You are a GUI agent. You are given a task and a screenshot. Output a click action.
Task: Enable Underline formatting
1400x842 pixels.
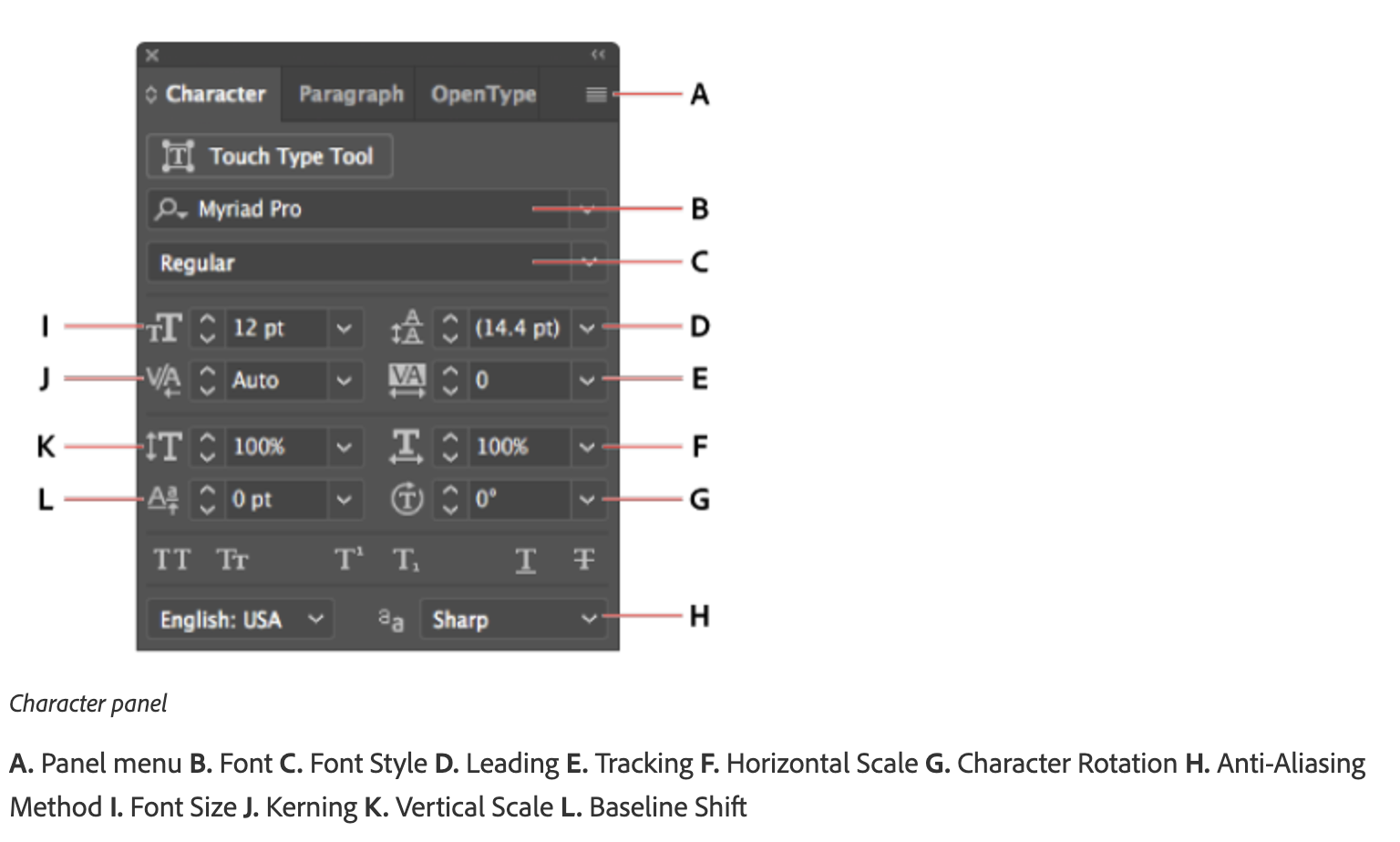click(x=526, y=560)
